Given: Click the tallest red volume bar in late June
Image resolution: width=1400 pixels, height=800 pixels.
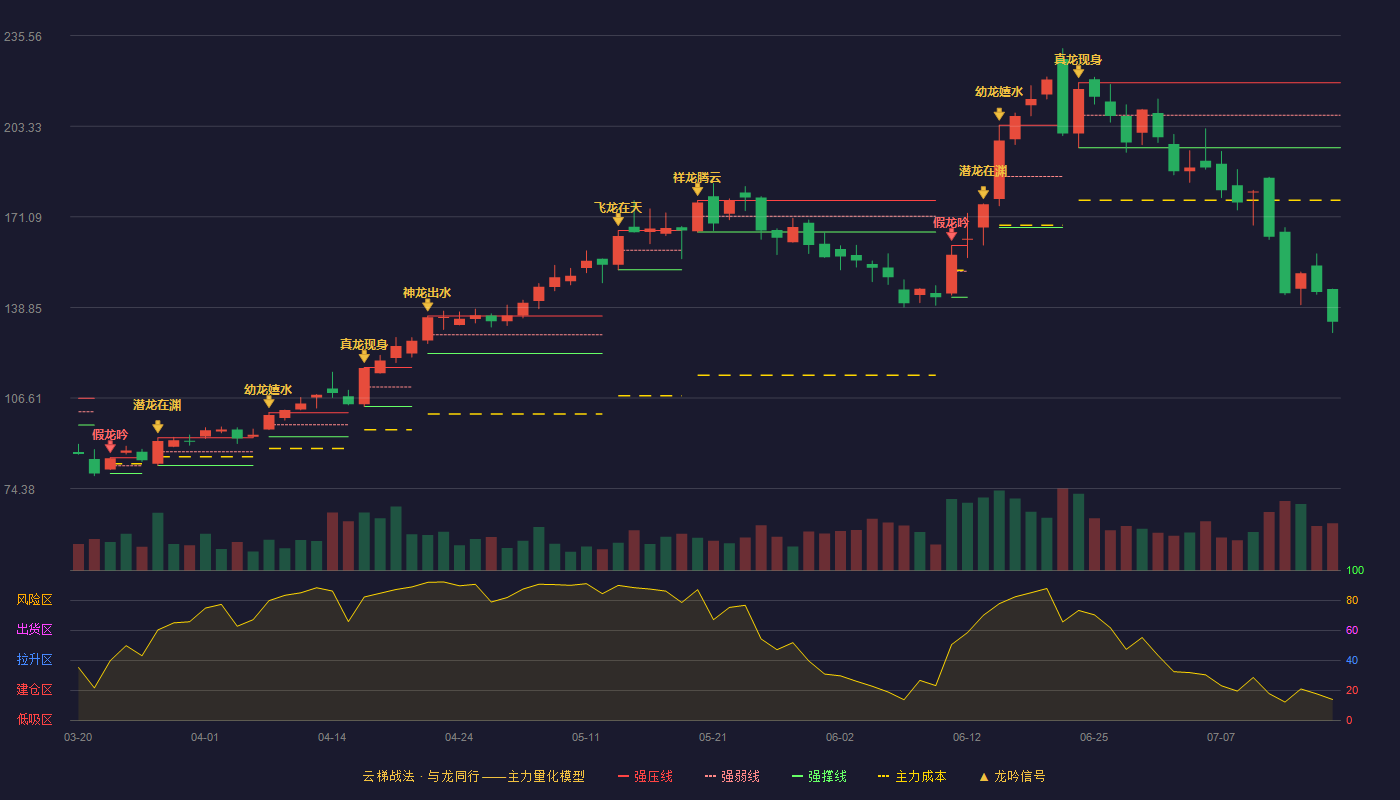Looking at the screenshot, I should click(1062, 529).
